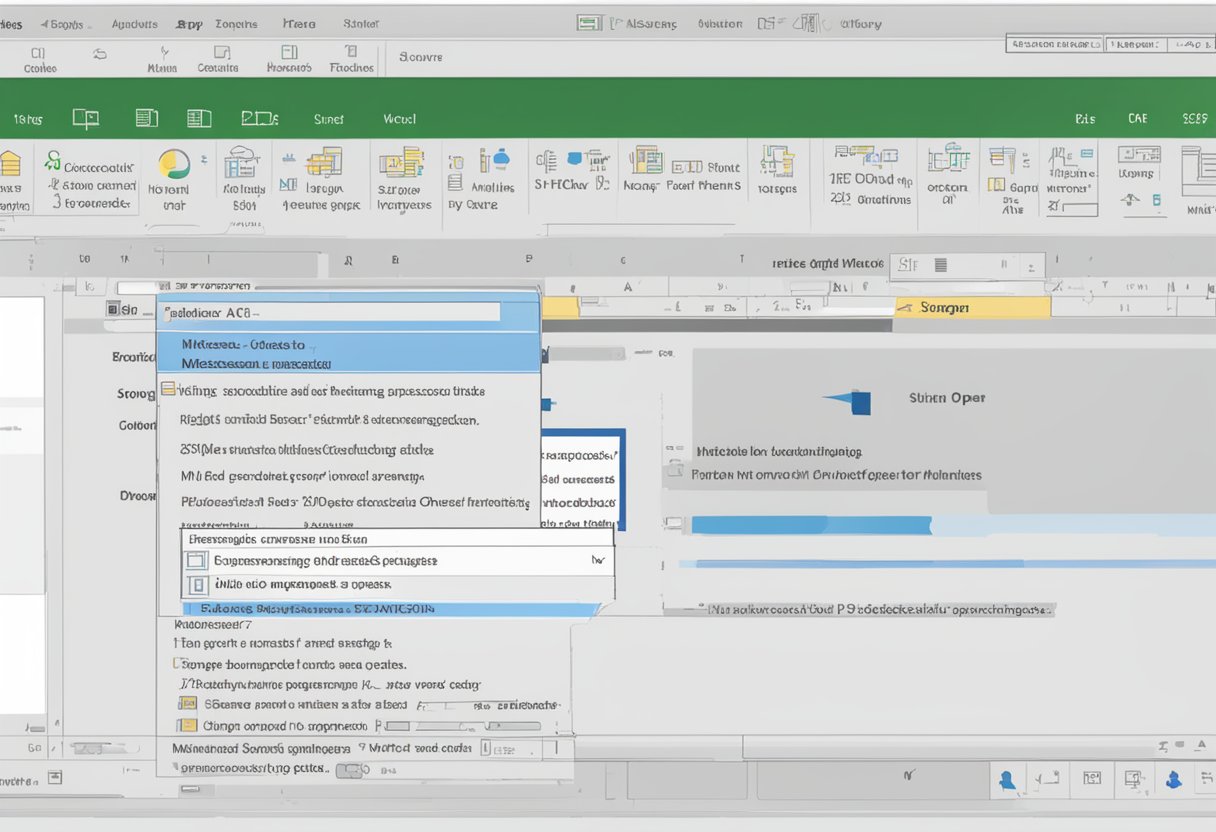Click the yellow folder icon at ribbon's left edge
The height and width of the screenshot is (832, 1216).
[10, 164]
